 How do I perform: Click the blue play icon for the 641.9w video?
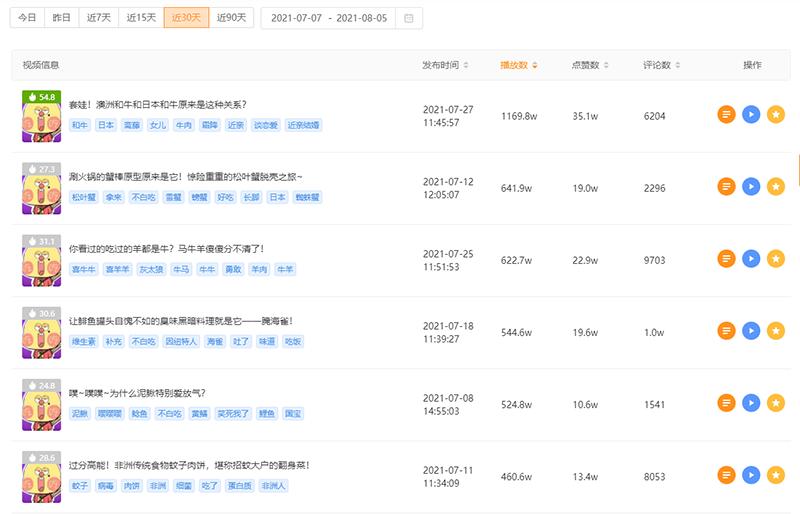pos(751,187)
